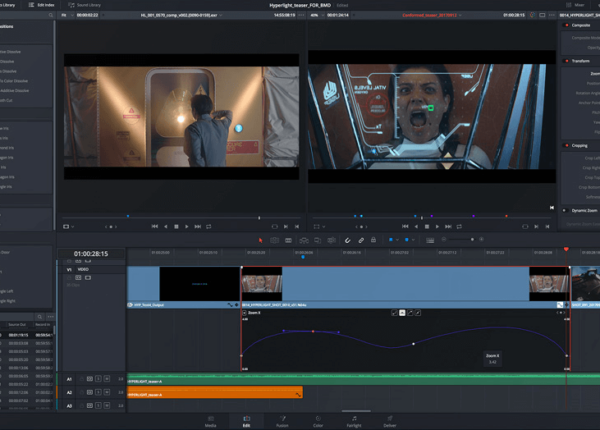
Task: Switch to the Edit page
Action: 246,421
